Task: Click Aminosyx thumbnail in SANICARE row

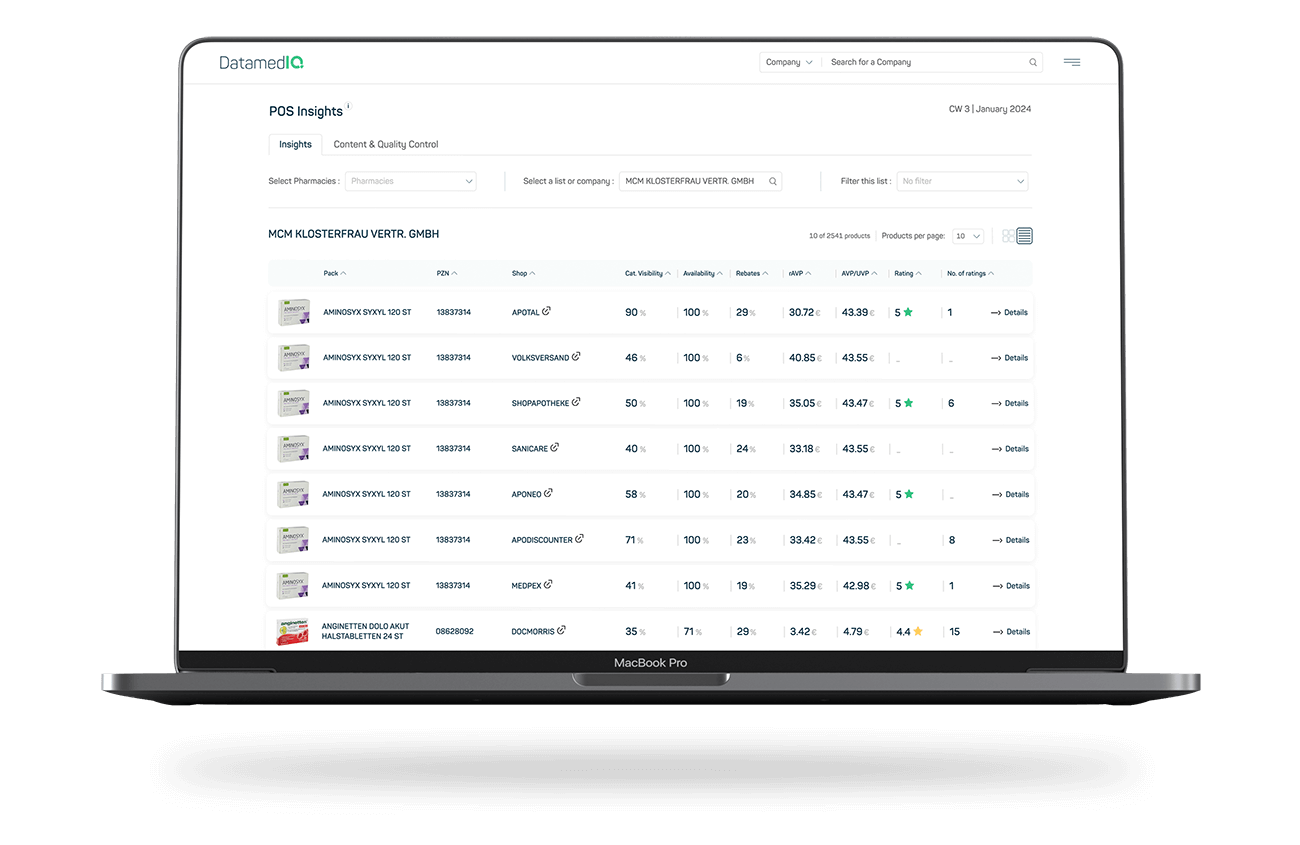Action: pyautogui.click(x=293, y=448)
